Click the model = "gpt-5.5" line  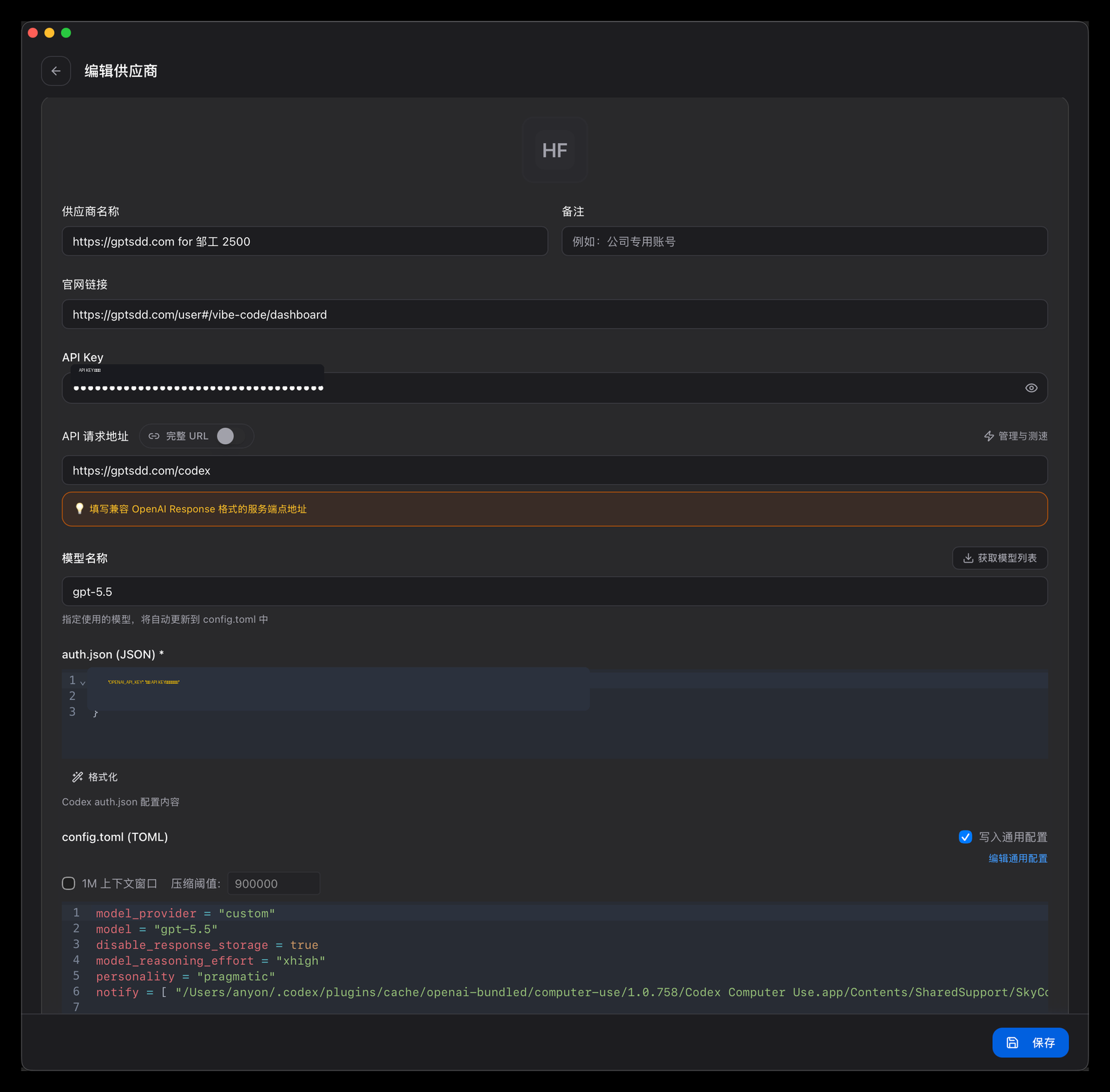click(x=157, y=929)
